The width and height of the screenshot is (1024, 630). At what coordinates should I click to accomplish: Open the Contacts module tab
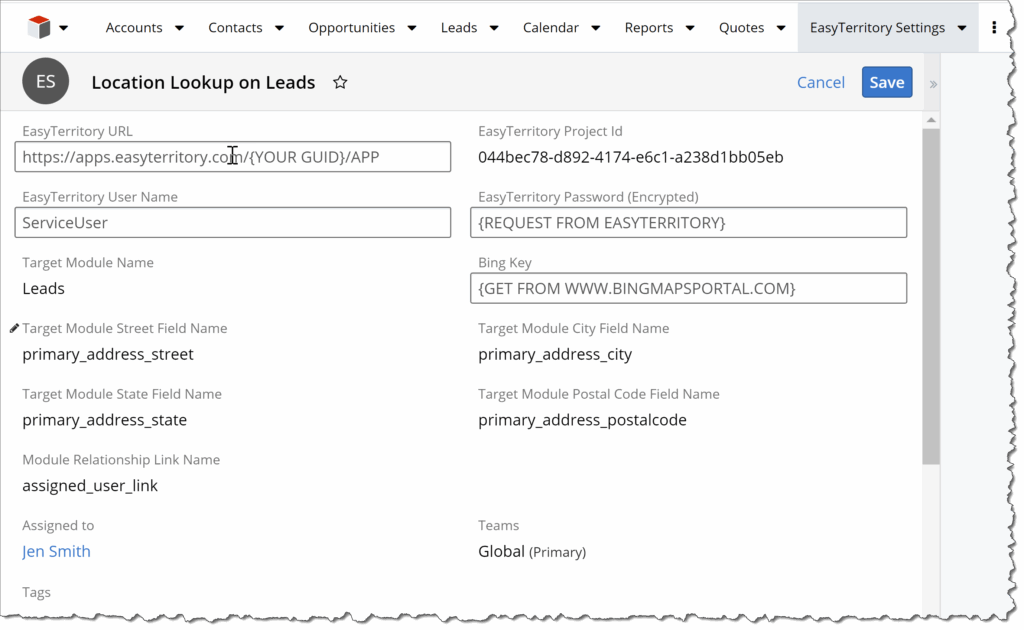[235, 28]
